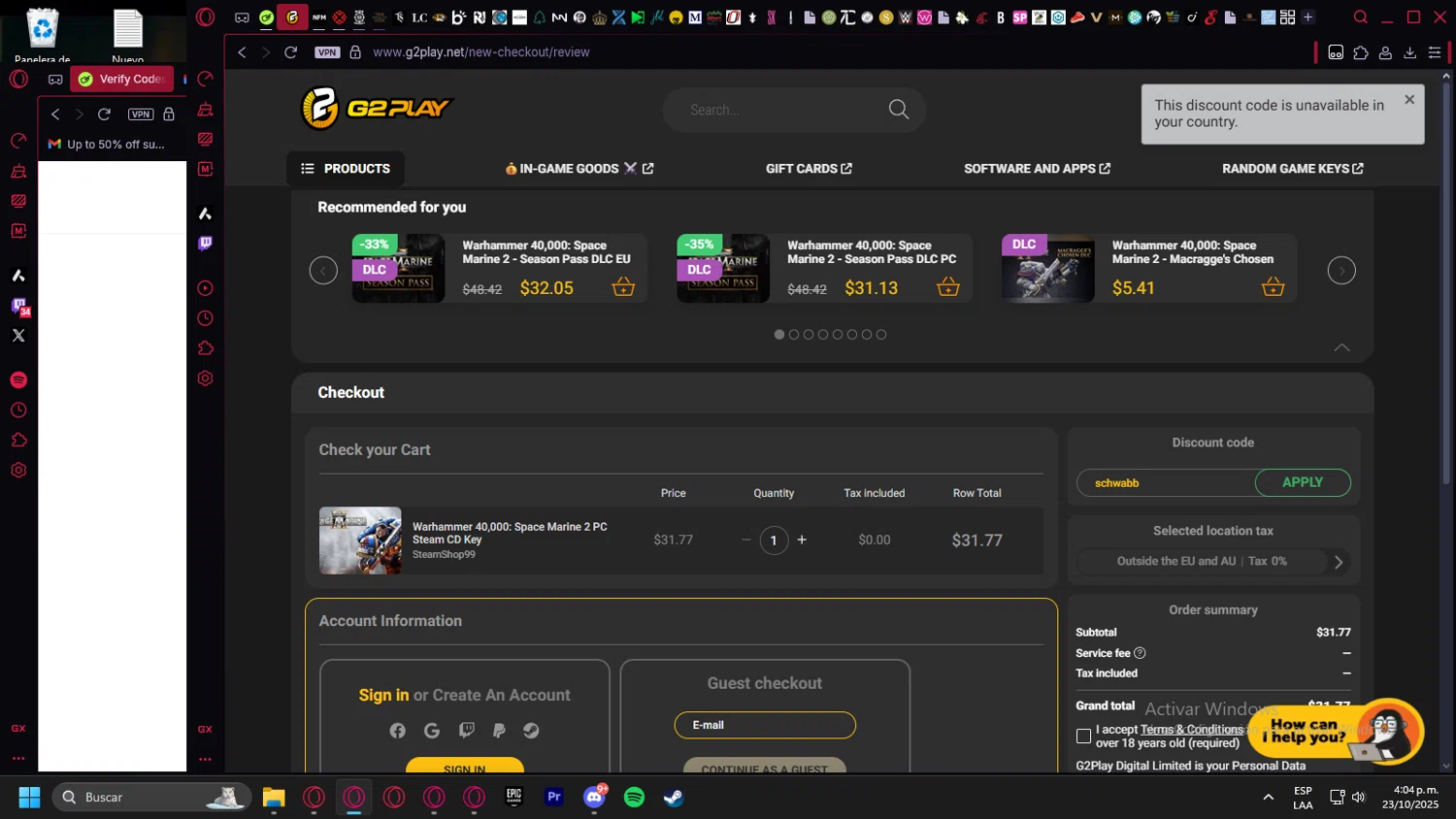Add Season Pass DLC EU to cart
1456x819 pixels.
coord(623,287)
